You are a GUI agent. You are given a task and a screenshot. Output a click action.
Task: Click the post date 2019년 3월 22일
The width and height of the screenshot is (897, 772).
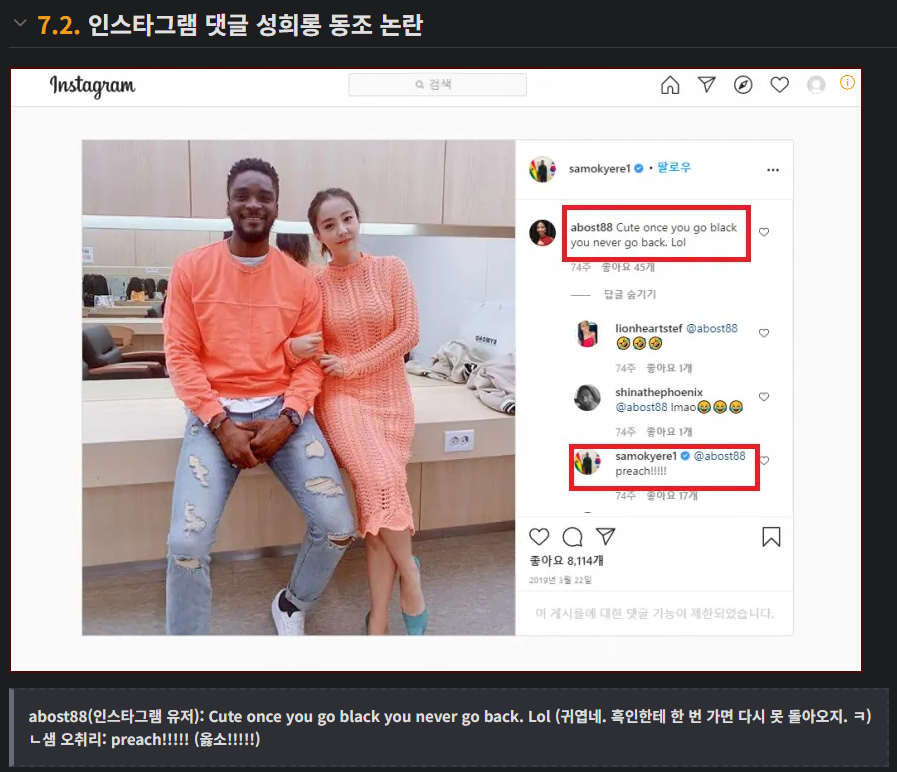[560, 580]
